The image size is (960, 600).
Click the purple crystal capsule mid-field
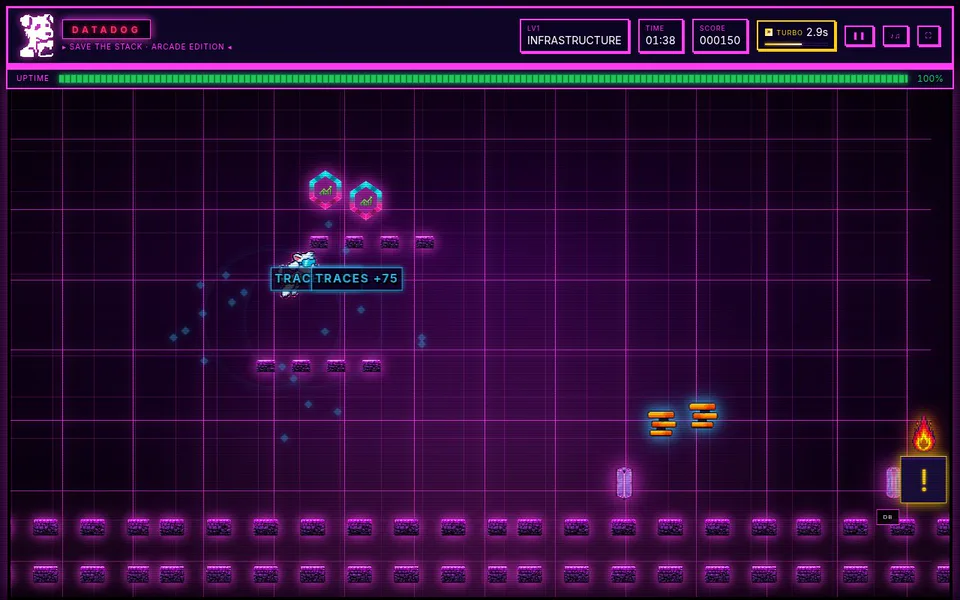coord(624,482)
